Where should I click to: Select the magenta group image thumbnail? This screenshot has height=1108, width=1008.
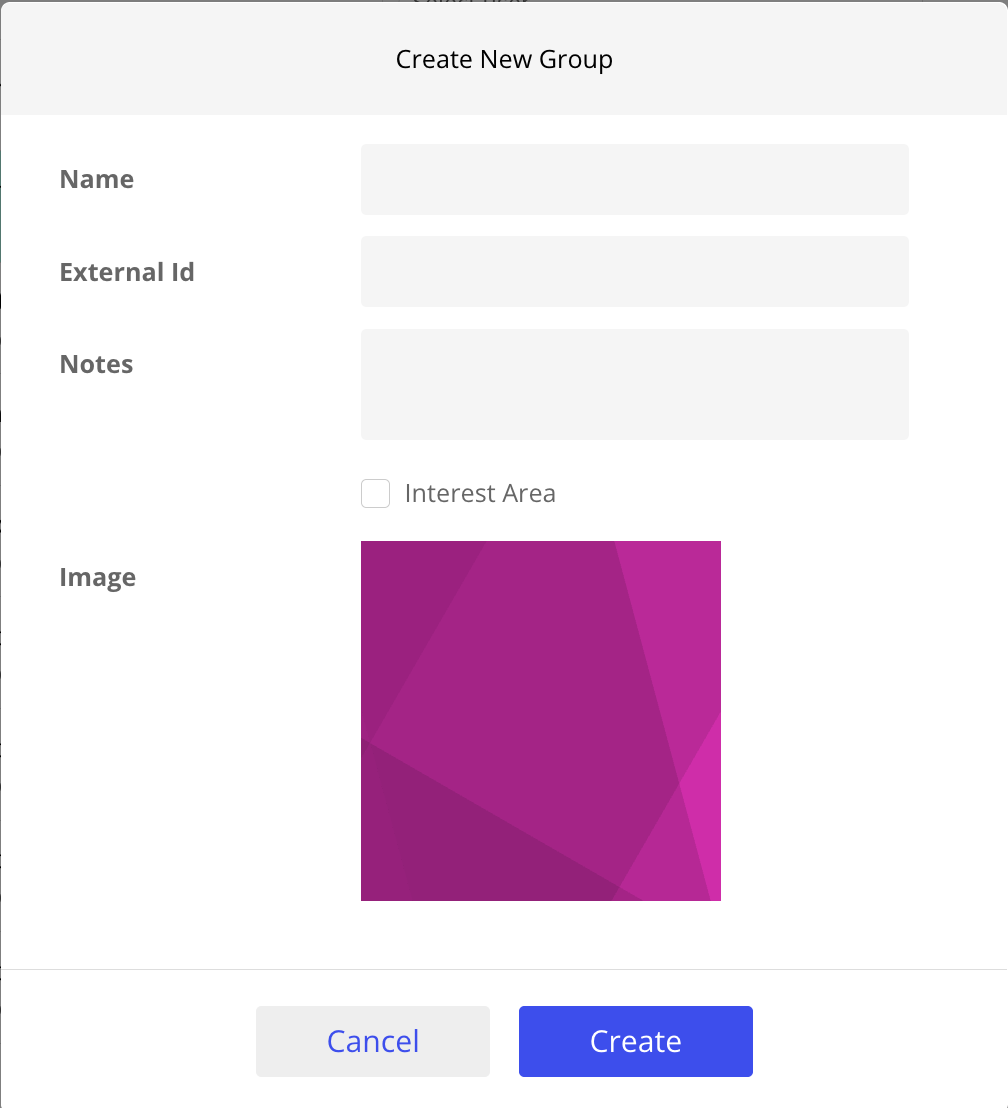[x=540, y=720]
